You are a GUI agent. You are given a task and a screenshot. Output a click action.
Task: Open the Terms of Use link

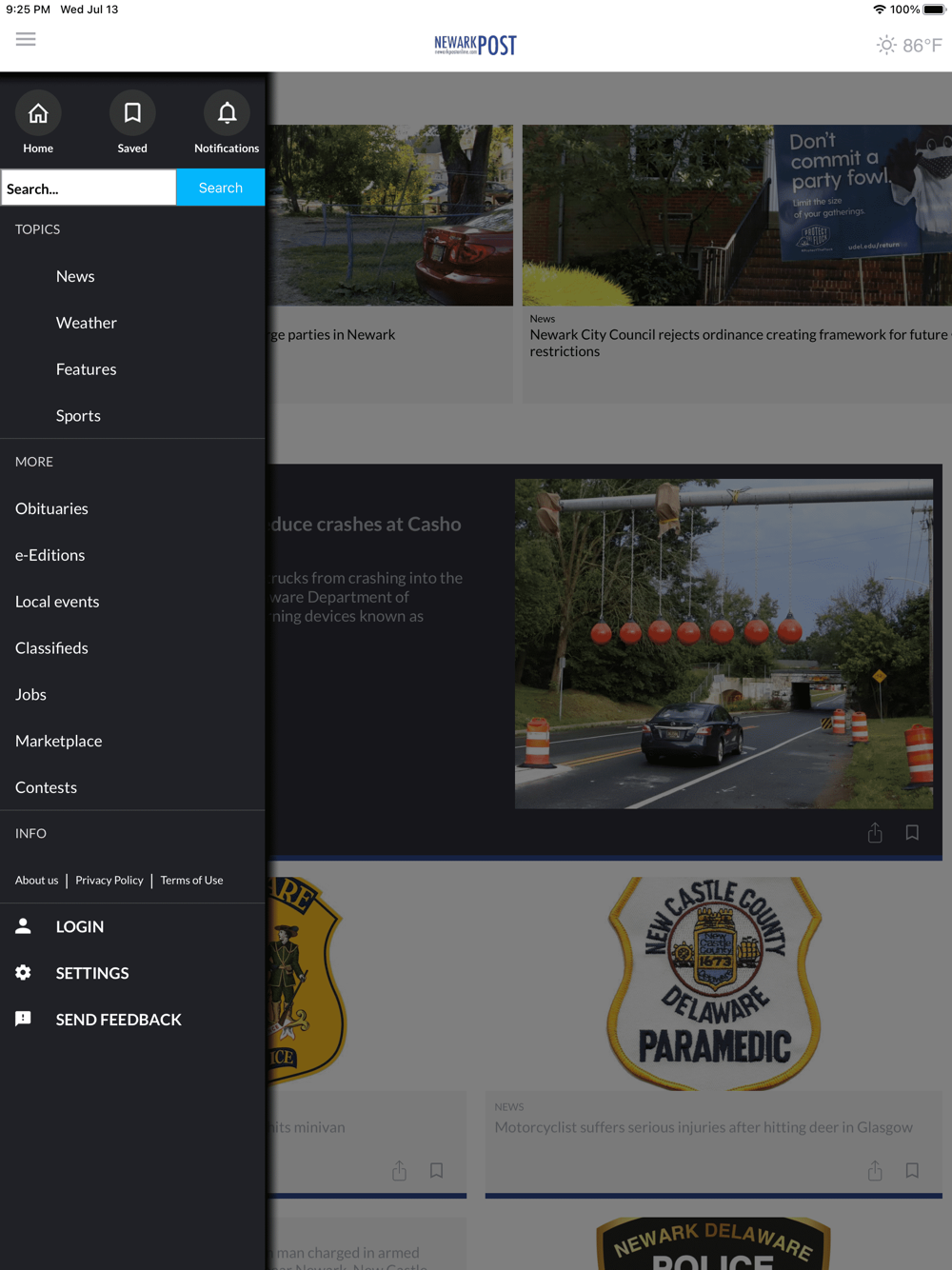[x=191, y=881]
